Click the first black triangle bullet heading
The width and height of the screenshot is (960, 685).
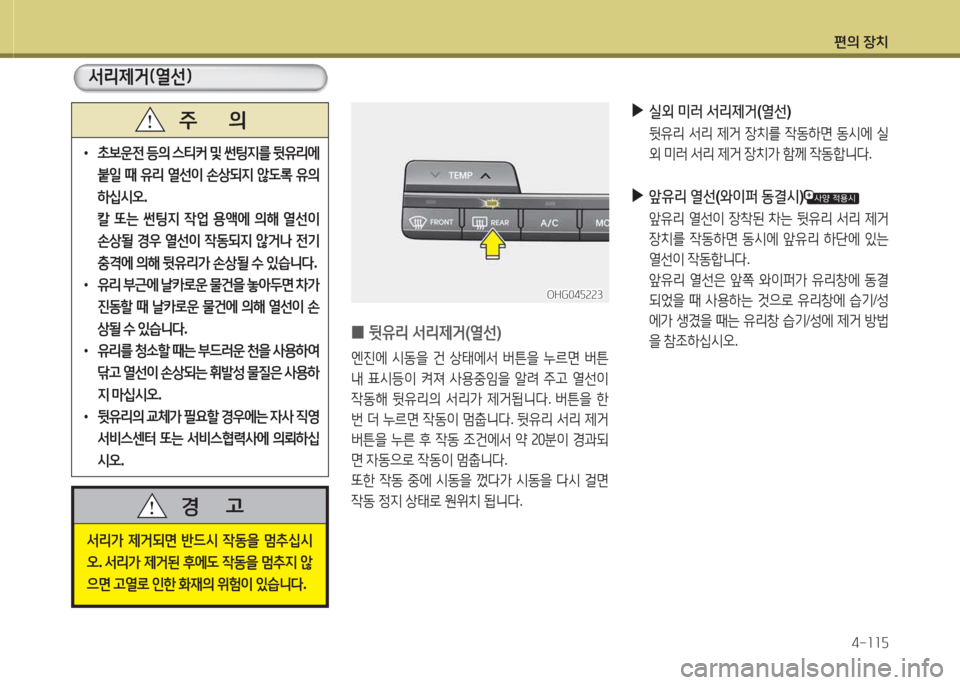640,112
